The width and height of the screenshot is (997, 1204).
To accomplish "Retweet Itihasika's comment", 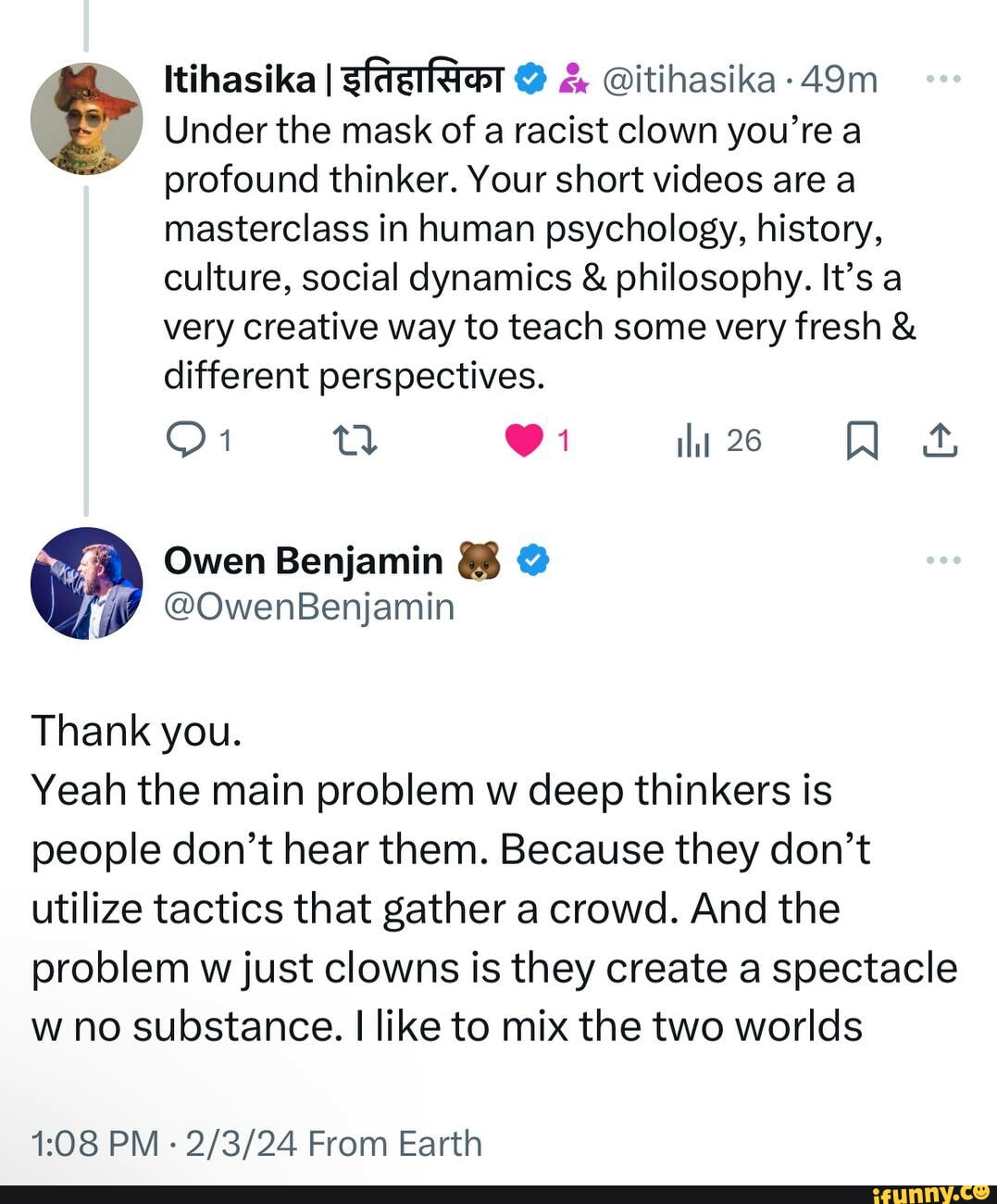I will coord(355,440).
